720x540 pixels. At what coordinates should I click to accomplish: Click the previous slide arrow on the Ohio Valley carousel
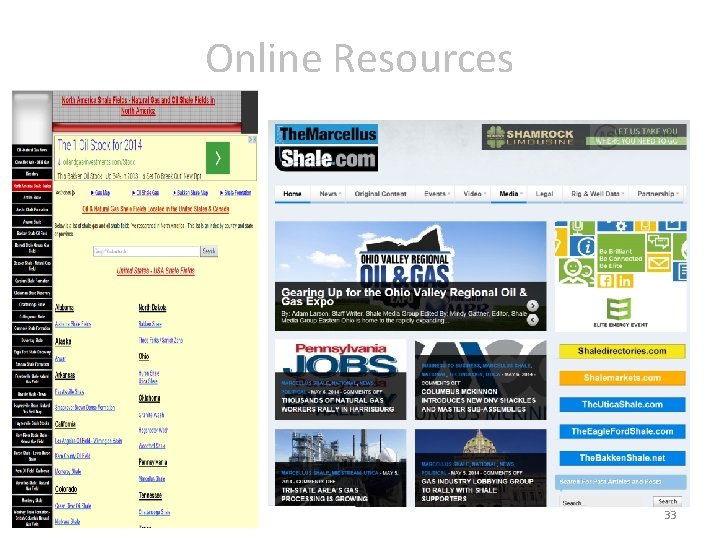coord(532,320)
